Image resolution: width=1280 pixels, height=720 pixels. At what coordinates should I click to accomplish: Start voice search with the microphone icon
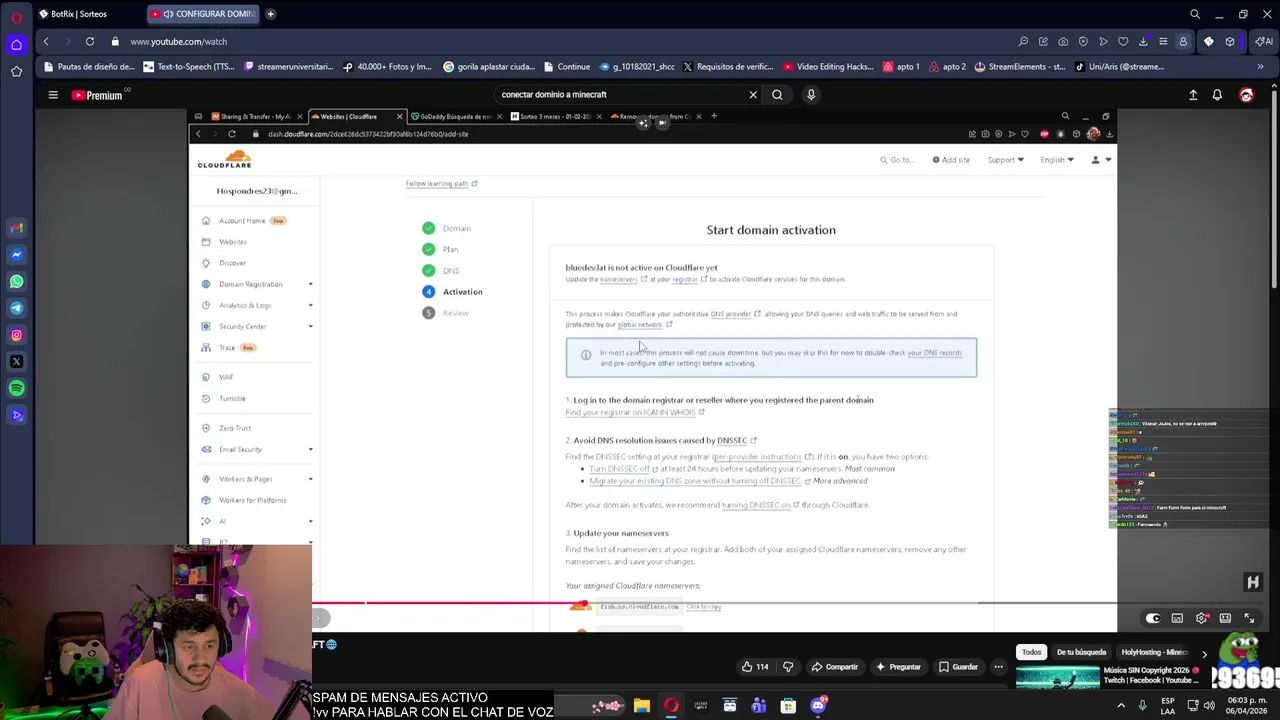[x=811, y=95]
